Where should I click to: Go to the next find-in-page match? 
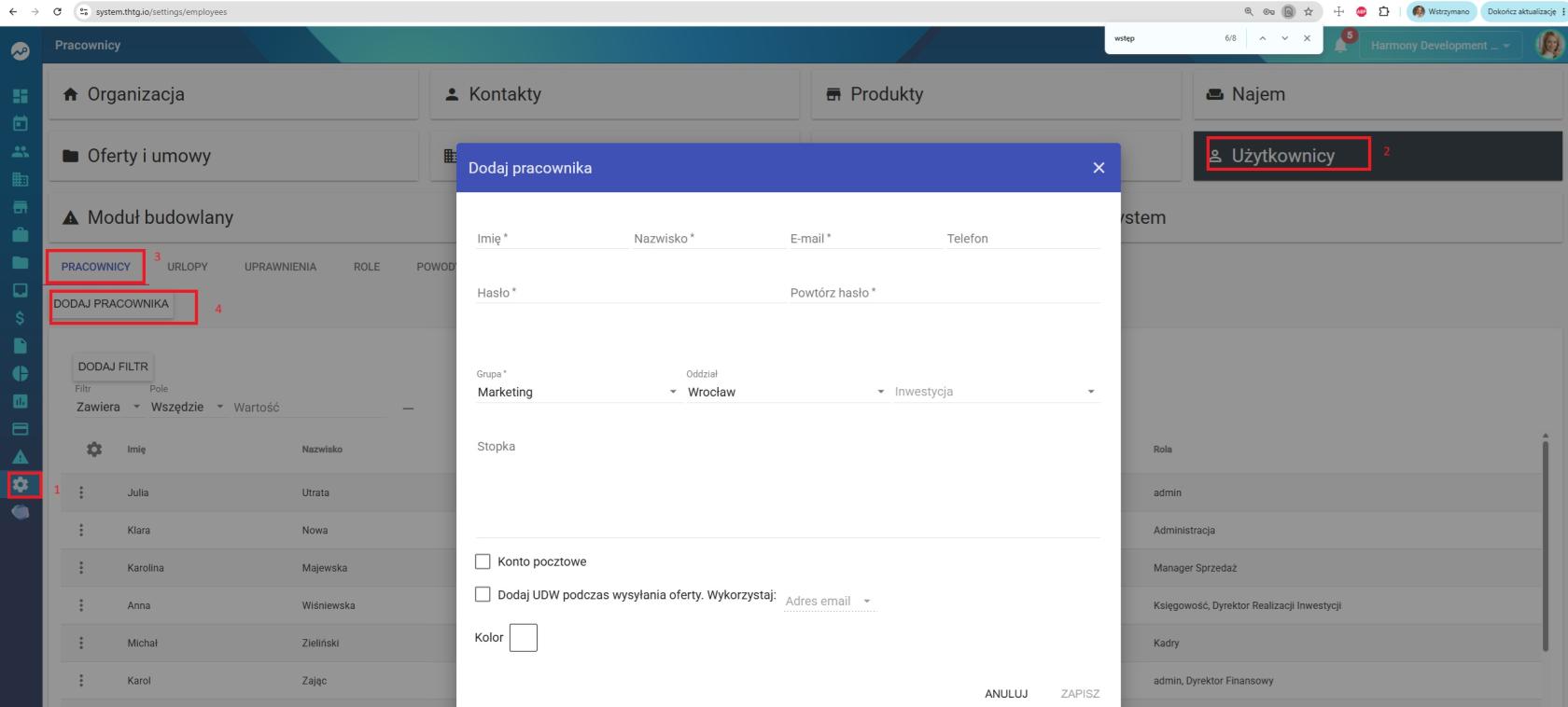[x=1285, y=38]
